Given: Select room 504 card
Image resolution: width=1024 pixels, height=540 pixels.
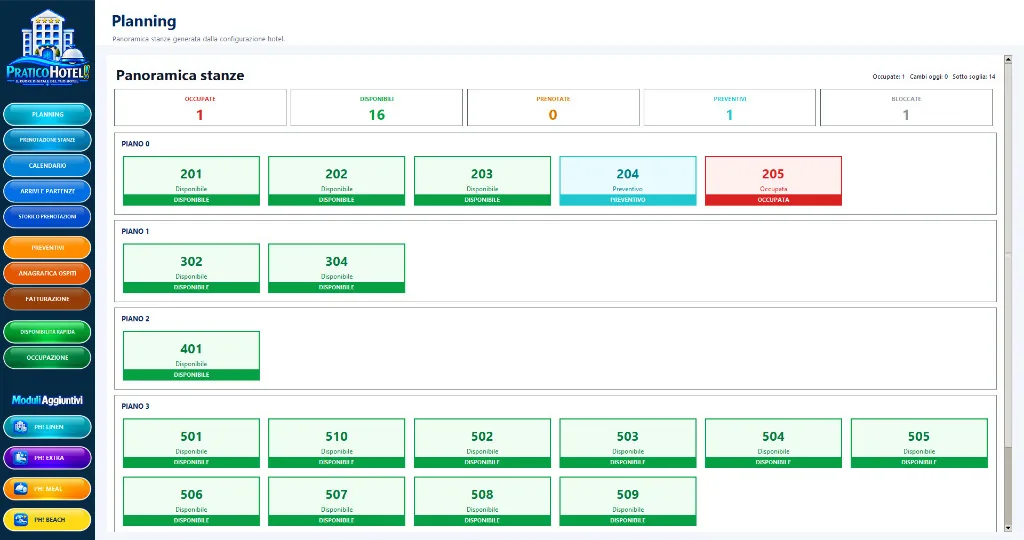Looking at the screenshot, I should coord(773,443).
